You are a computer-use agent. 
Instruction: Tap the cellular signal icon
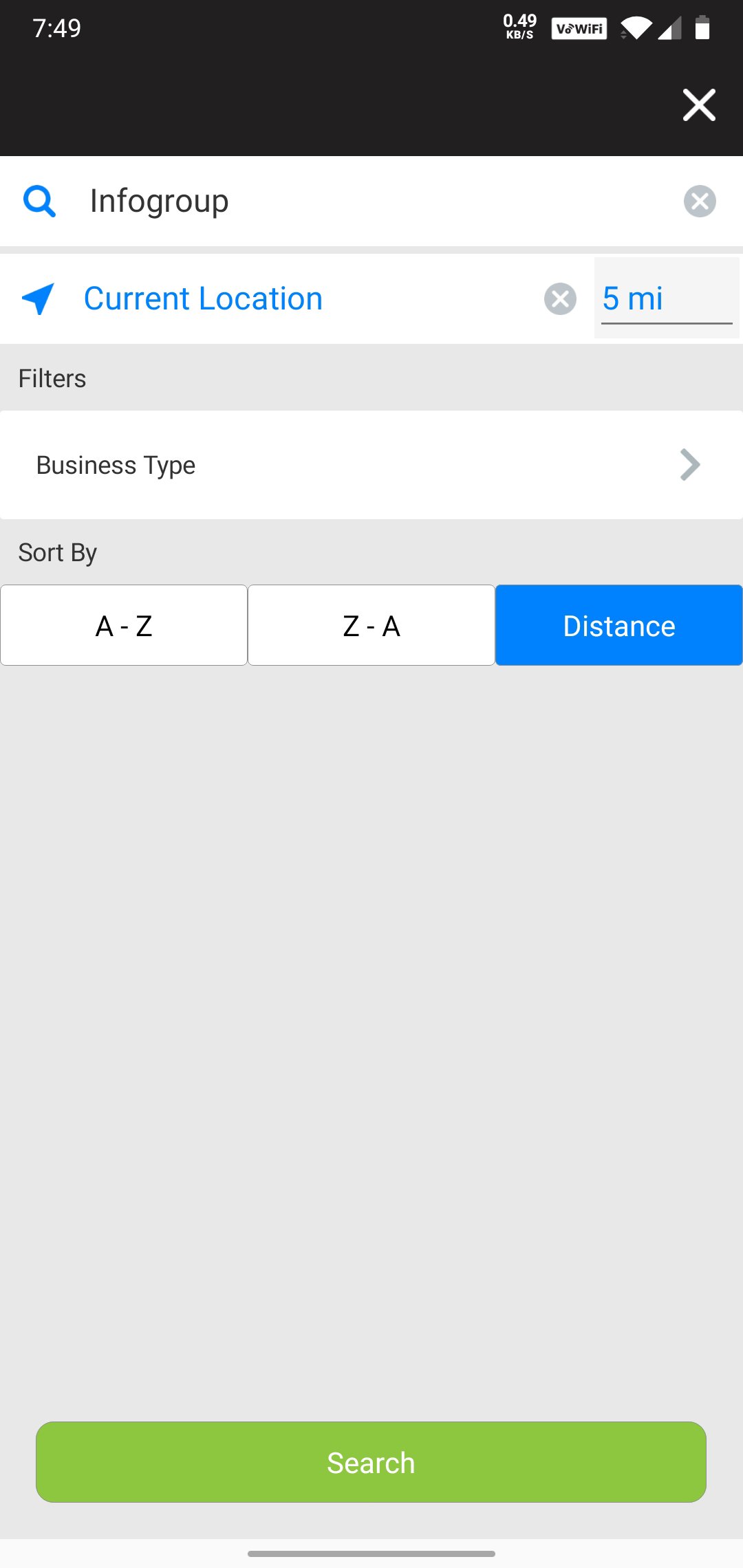[669, 28]
